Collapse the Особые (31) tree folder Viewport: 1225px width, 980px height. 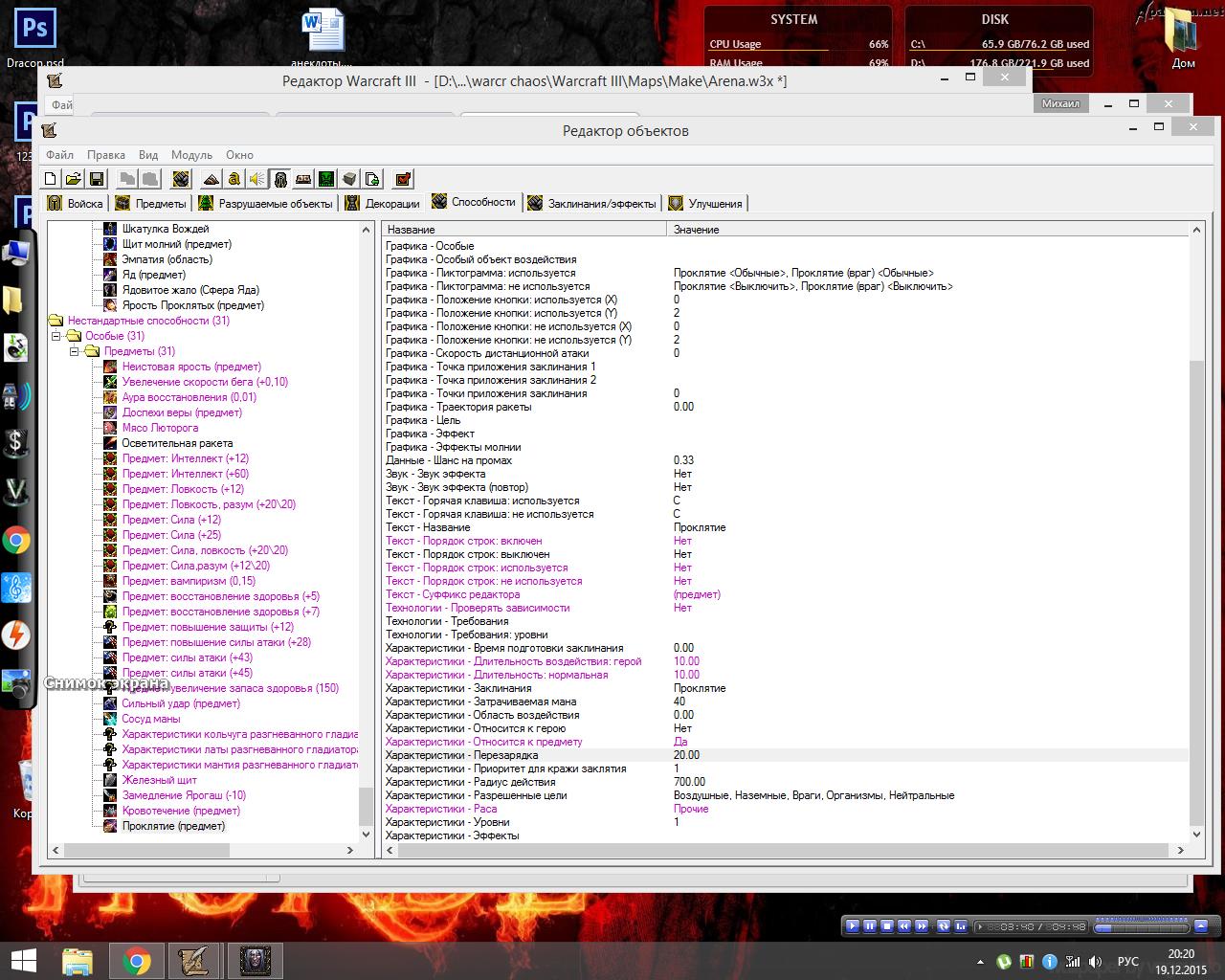[x=56, y=336]
